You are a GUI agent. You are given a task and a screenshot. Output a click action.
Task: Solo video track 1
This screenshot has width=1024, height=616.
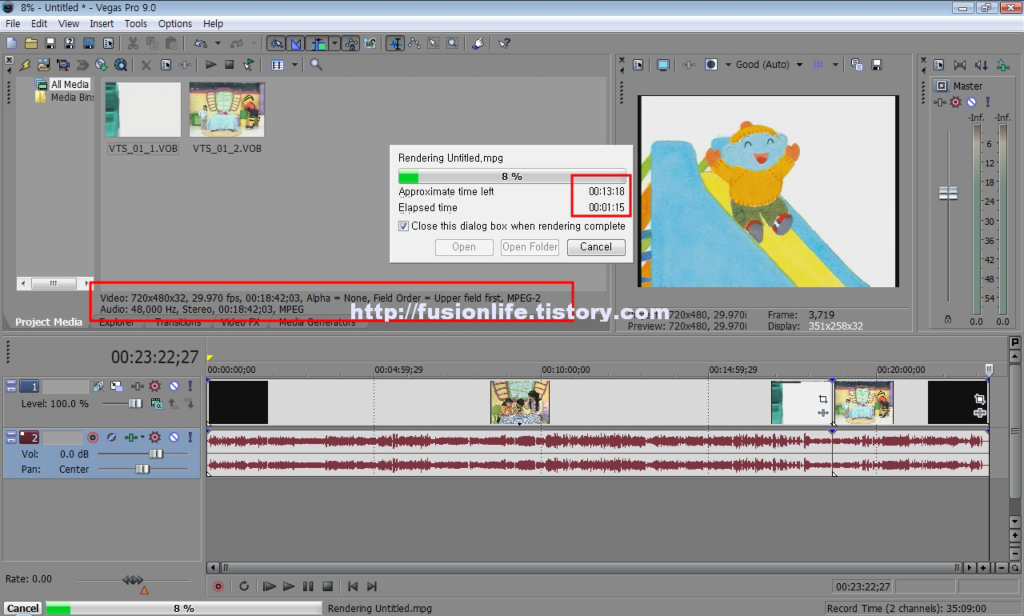(190, 386)
